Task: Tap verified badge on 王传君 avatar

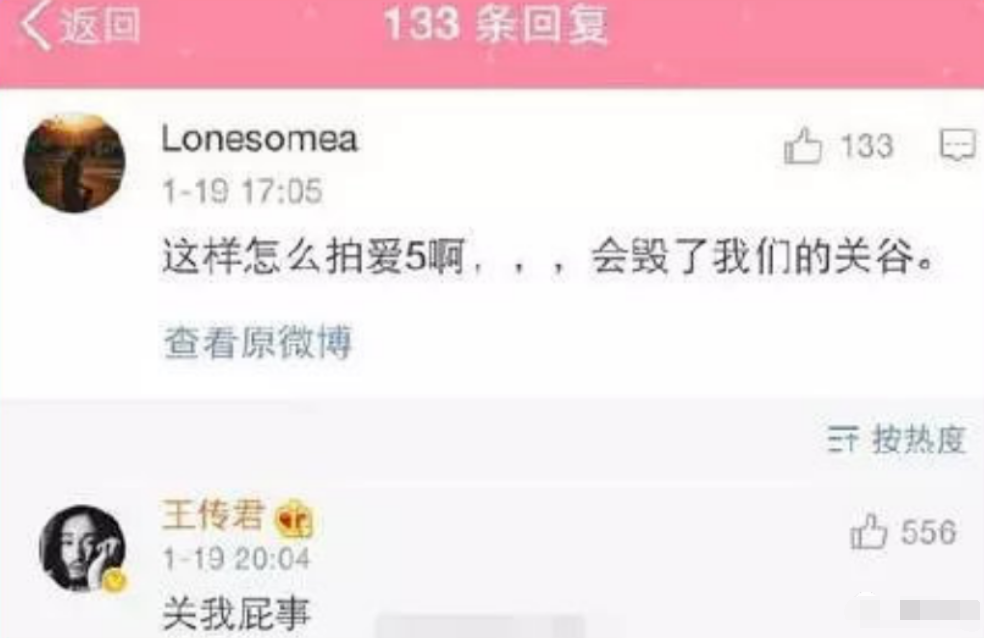Action: click(114, 582)
